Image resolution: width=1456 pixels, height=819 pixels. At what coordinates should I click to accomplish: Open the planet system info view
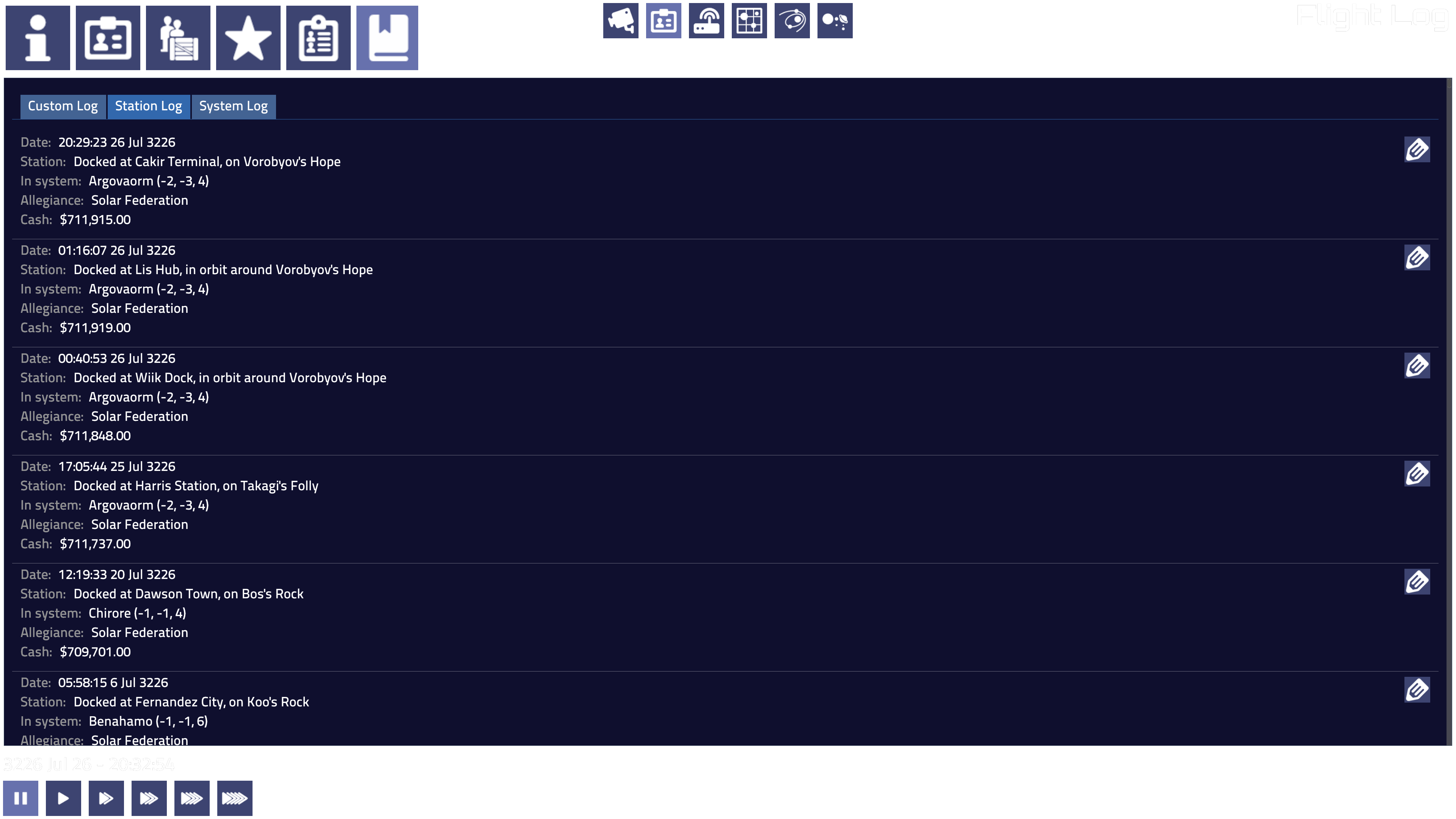click(x=835, y=20)
